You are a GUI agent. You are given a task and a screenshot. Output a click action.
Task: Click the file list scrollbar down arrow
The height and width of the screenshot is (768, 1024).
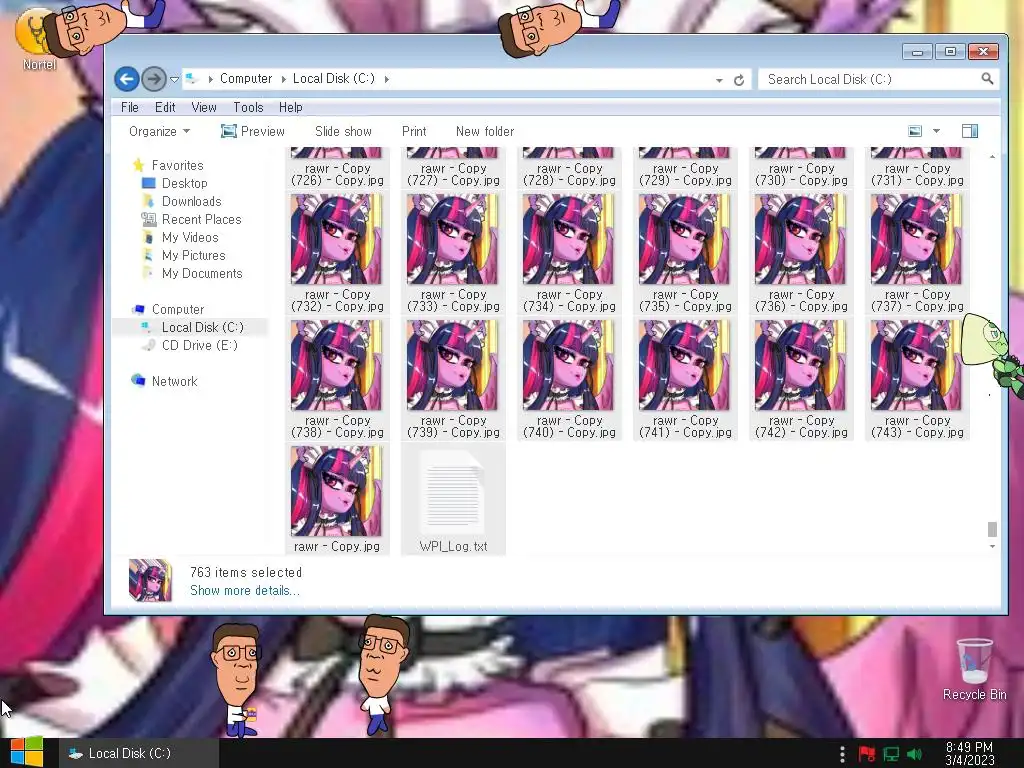[992, 547]
